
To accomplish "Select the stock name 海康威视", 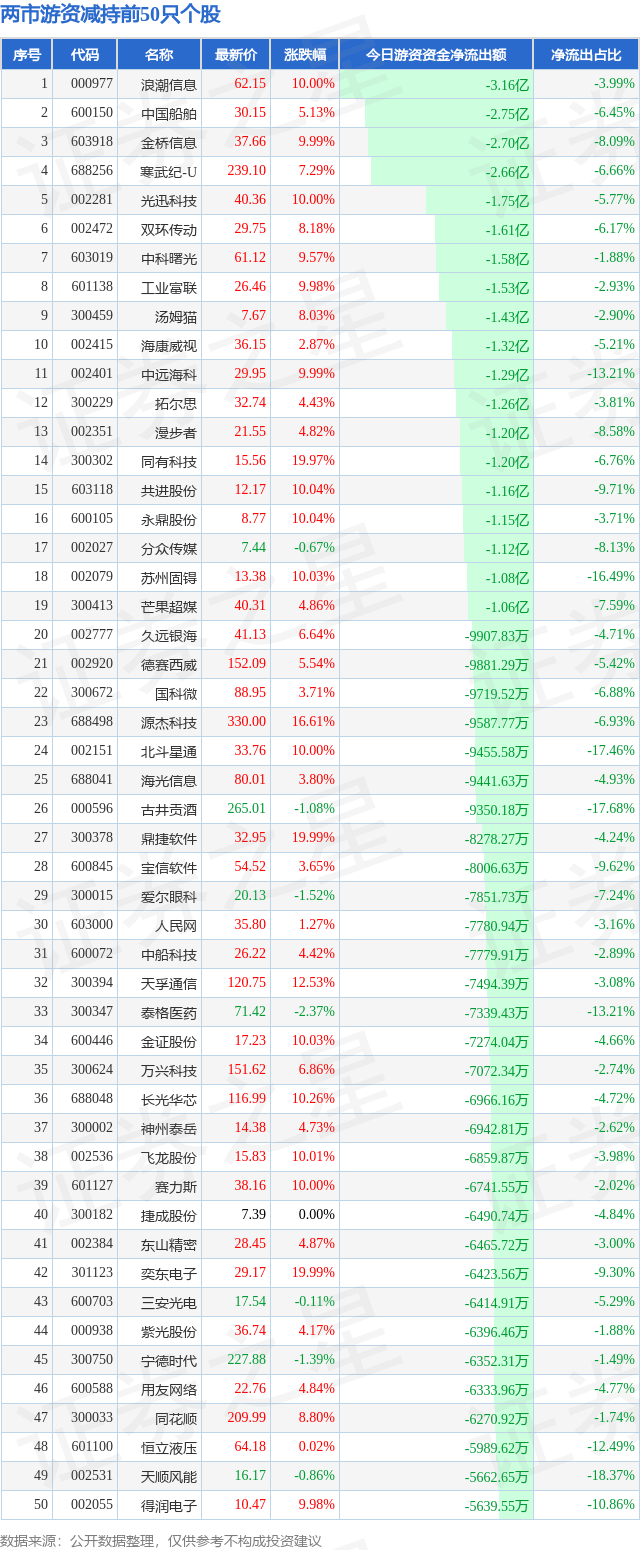I will (x=169, y=346).
